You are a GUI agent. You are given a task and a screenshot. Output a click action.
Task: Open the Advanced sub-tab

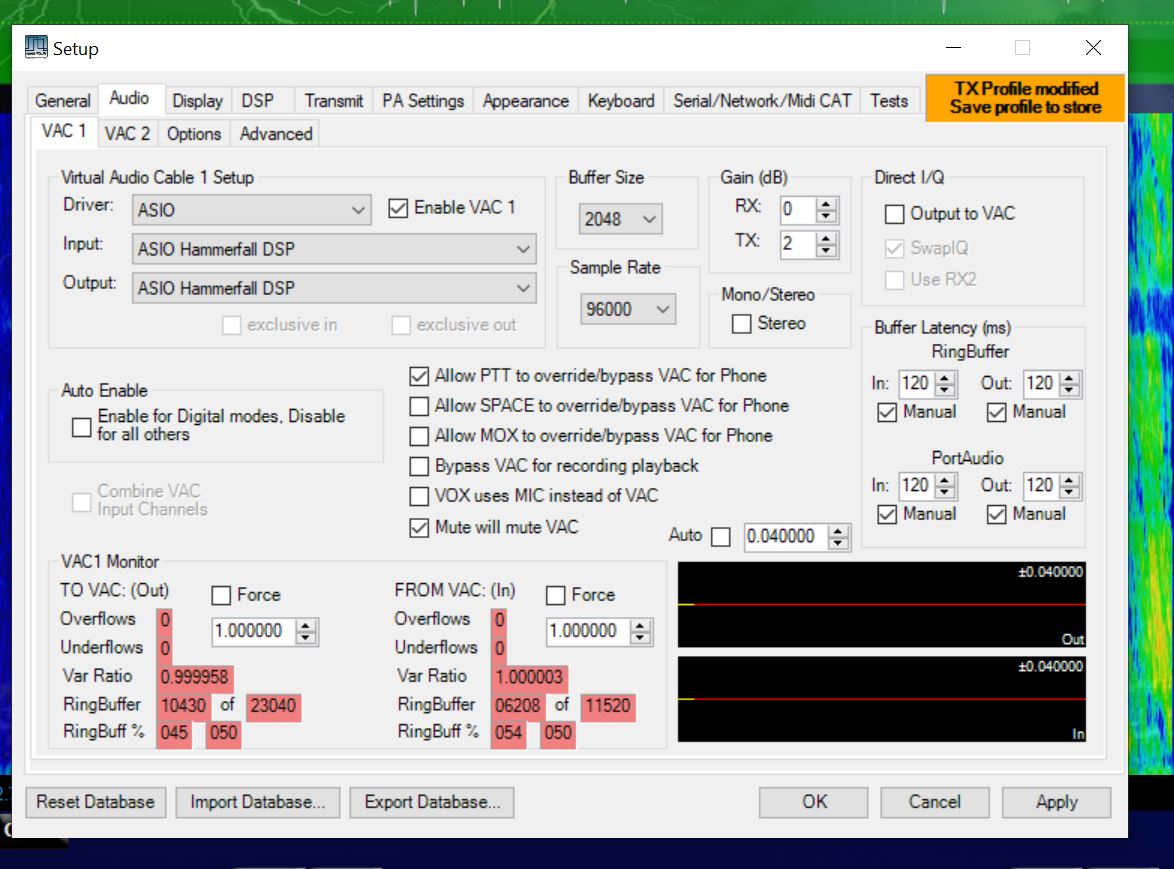click(x=276, y=134)
